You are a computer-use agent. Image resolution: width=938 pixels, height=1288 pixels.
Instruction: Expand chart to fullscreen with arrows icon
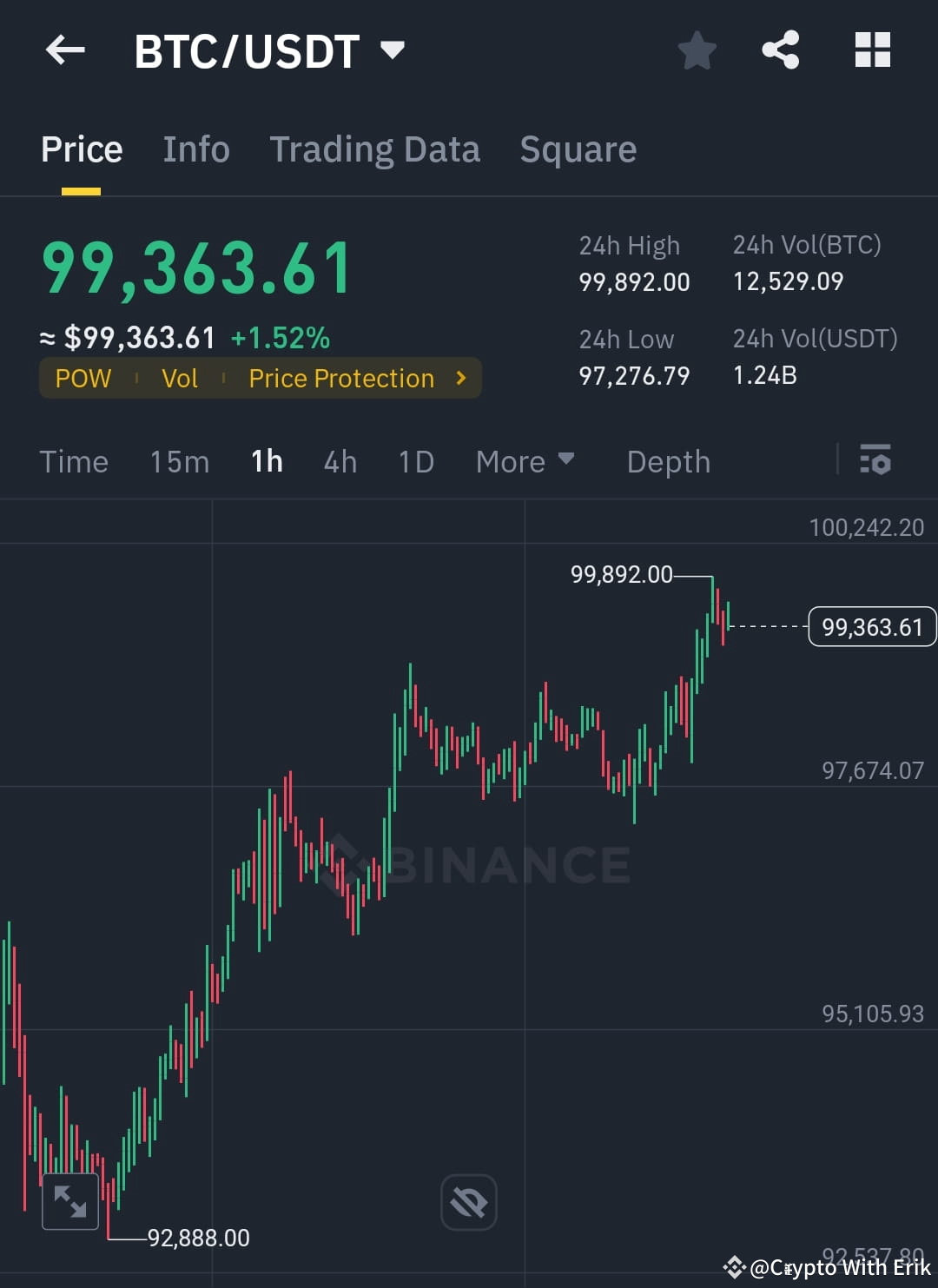point(69,1201)
